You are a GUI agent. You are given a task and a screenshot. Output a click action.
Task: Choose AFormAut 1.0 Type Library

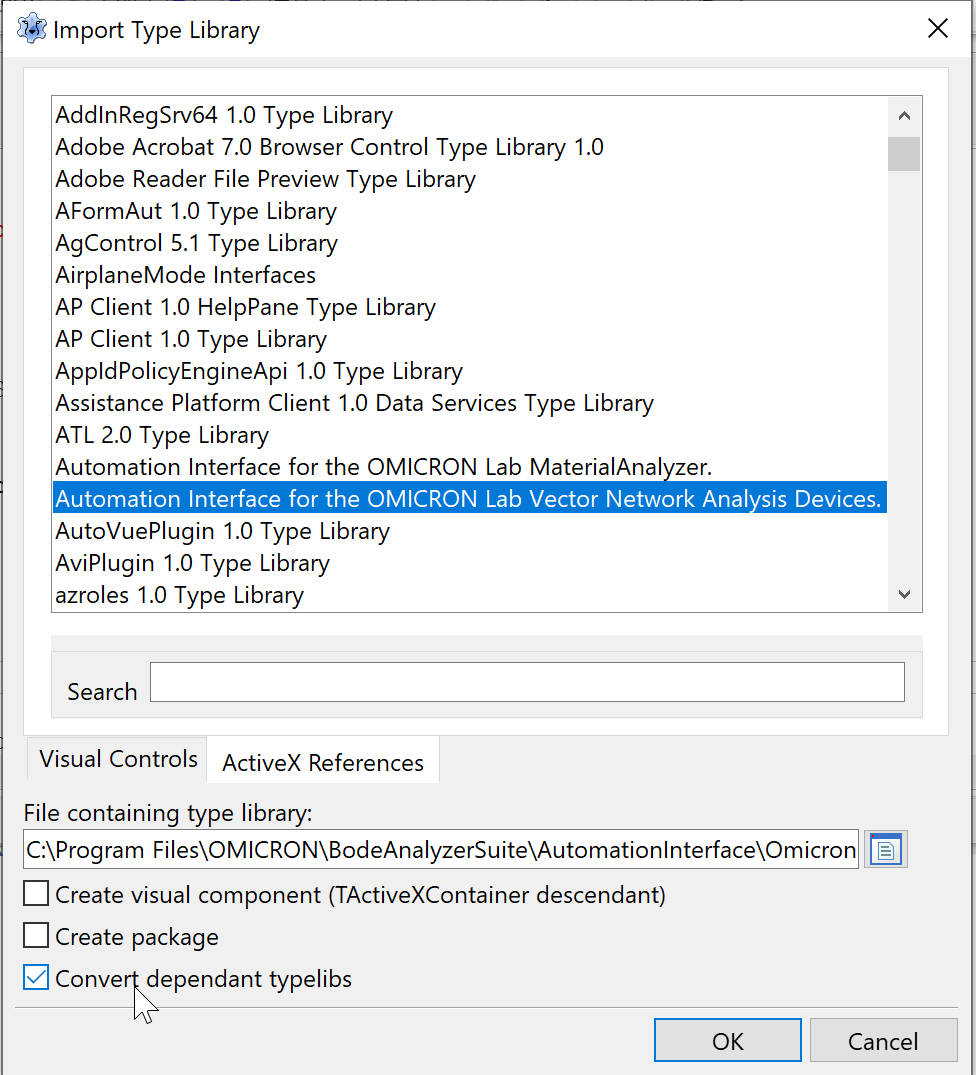(470, 211)
